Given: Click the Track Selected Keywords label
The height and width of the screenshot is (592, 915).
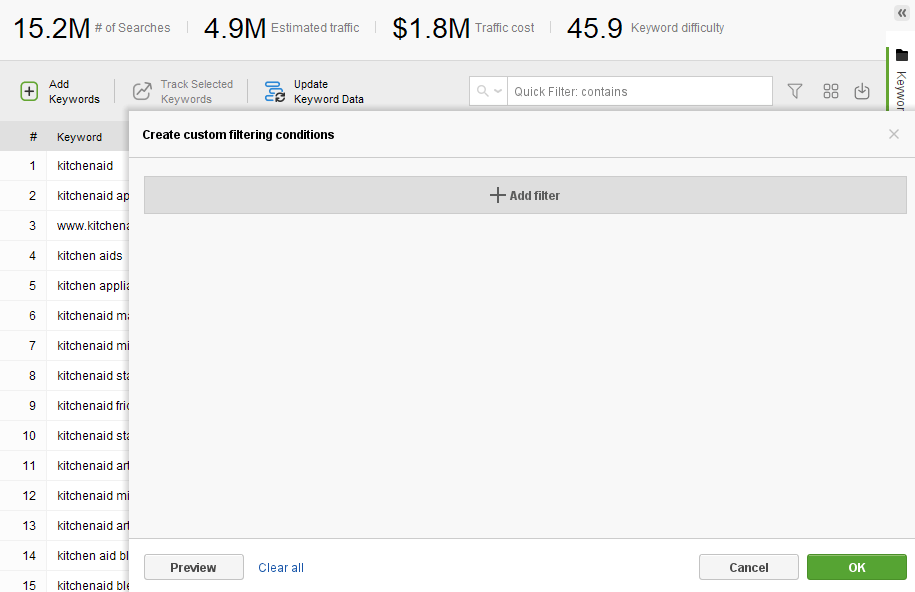Looking at the screenshot, I should pyautogui.click(x=197, y=92).
